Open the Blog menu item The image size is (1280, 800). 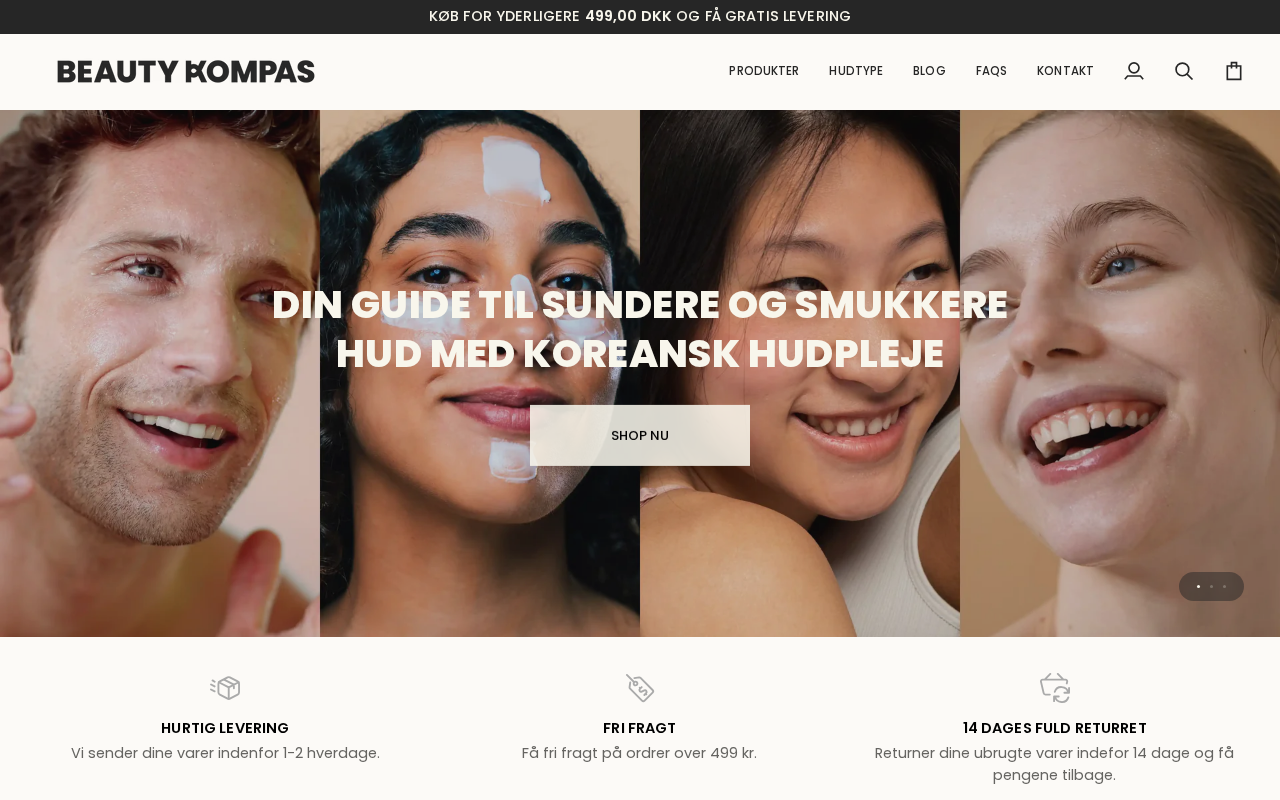coord(929,71)
